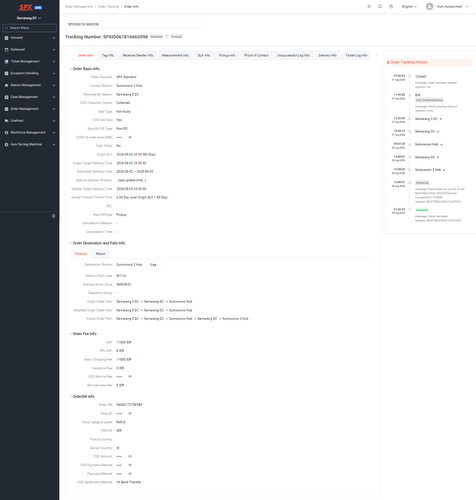Reveal hidden COD Payment Method value
Screen dimensions: 476x500
pos(130,465)
